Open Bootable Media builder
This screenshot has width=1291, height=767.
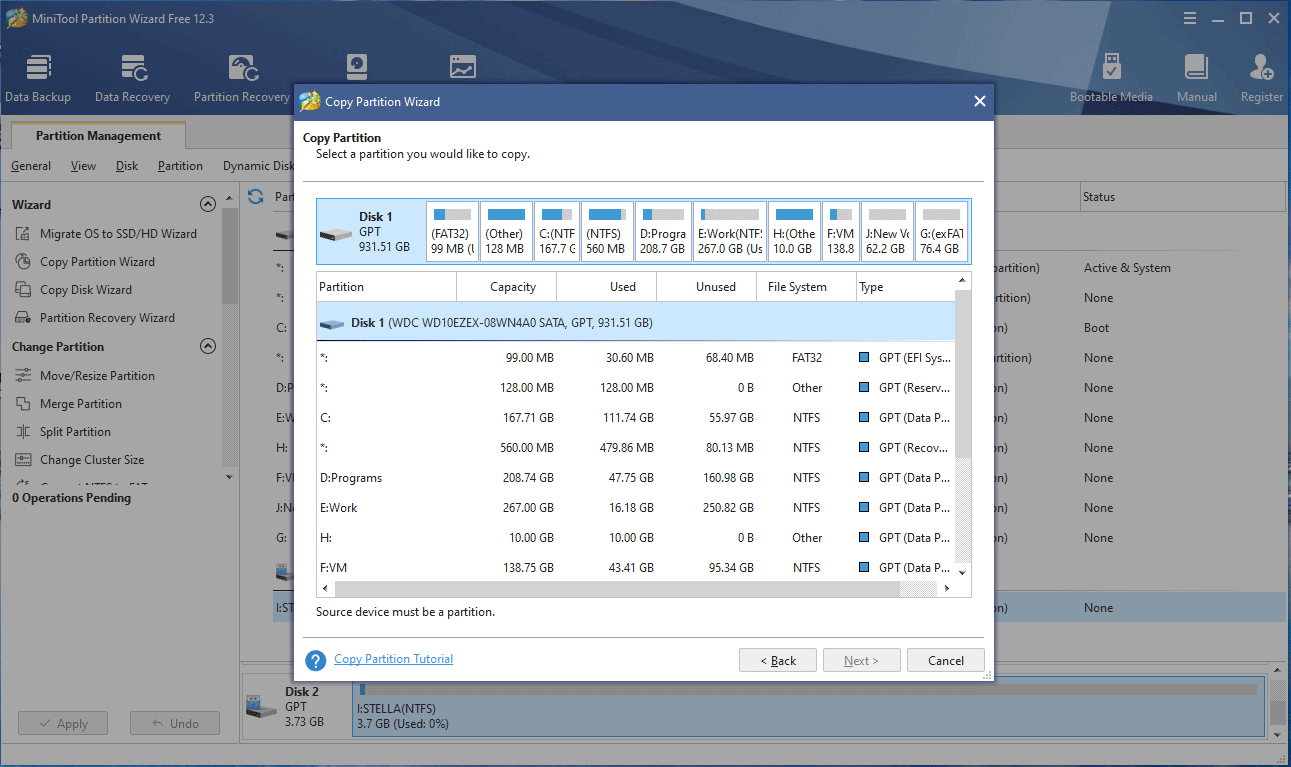[1111, 79]
